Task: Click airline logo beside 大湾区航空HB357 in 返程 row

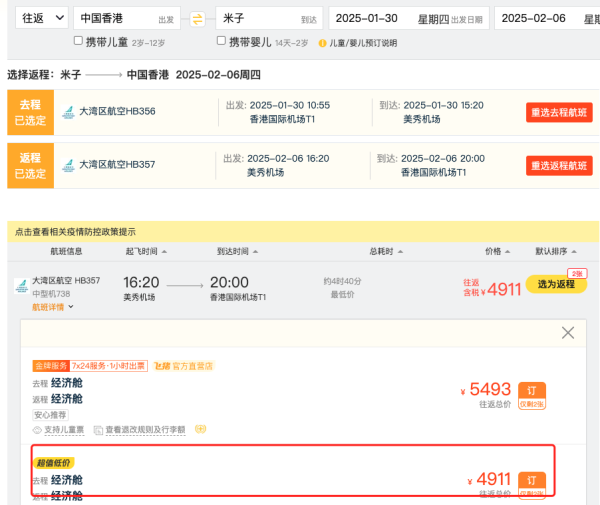Action: [68, 165]
